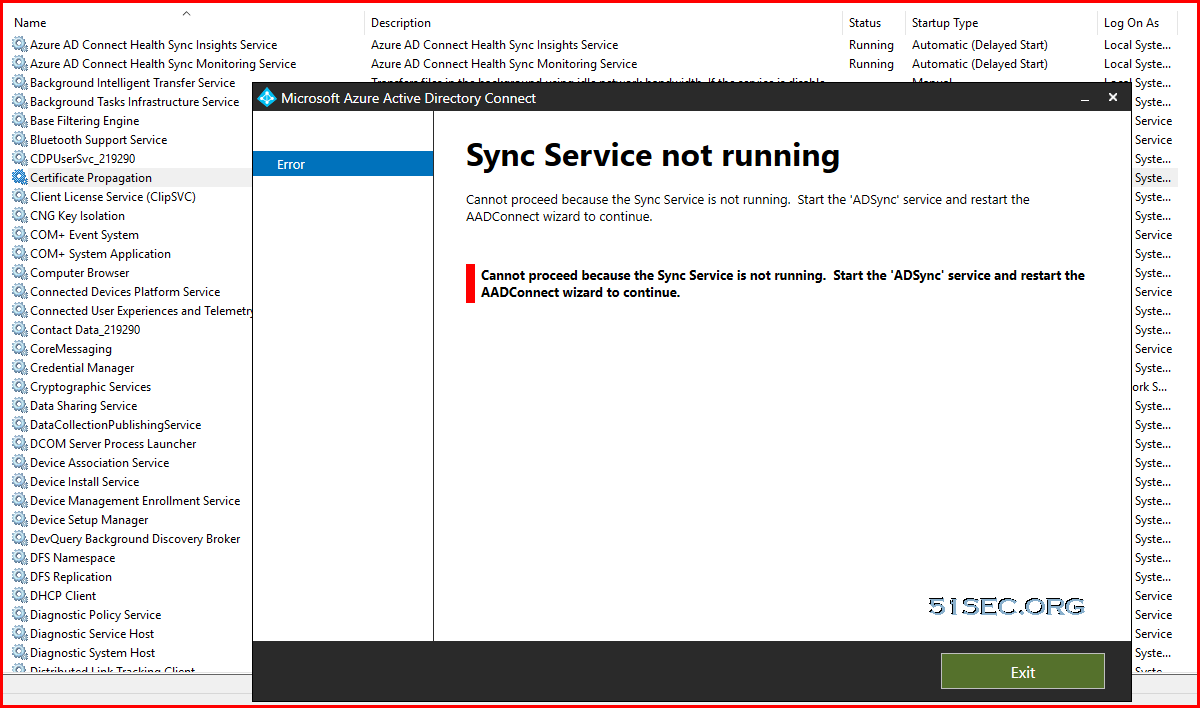The height and width of the screenshot is (708, 1200).
Task: Click gear icon of Azure AD Connect Health Sync Insights Service
Action: click(20, 45)
